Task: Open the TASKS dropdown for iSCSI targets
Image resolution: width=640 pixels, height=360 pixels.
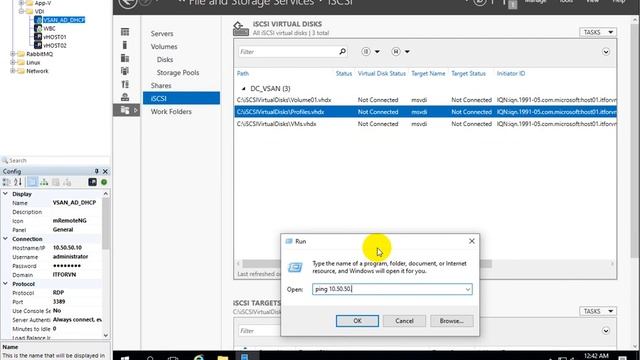Action: [598, 311]
